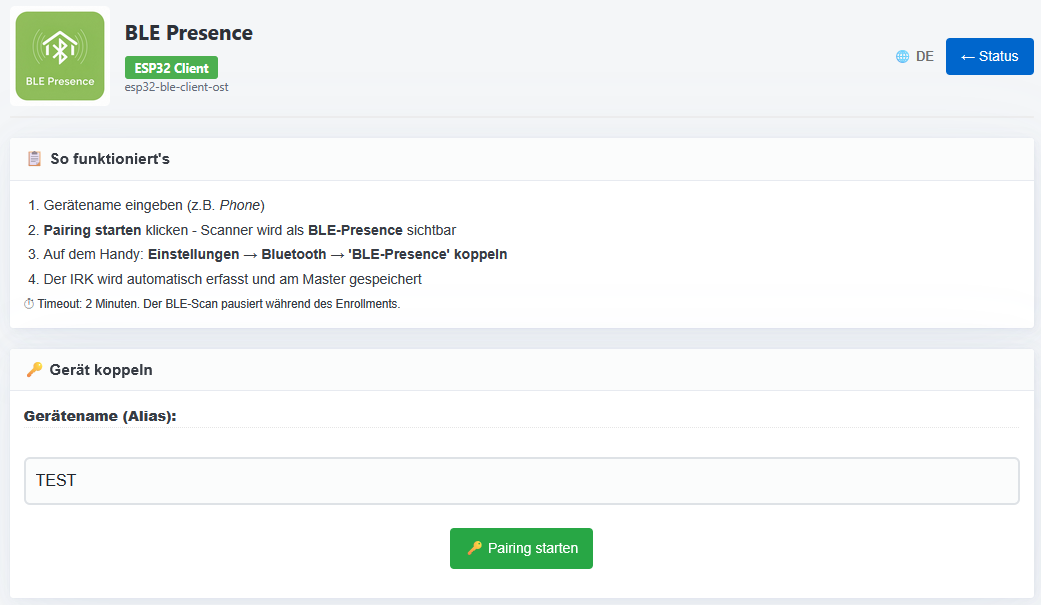Click the BLE Presence page title
The width and height of the screenshot is (1041, 605).
pos(189,33)
